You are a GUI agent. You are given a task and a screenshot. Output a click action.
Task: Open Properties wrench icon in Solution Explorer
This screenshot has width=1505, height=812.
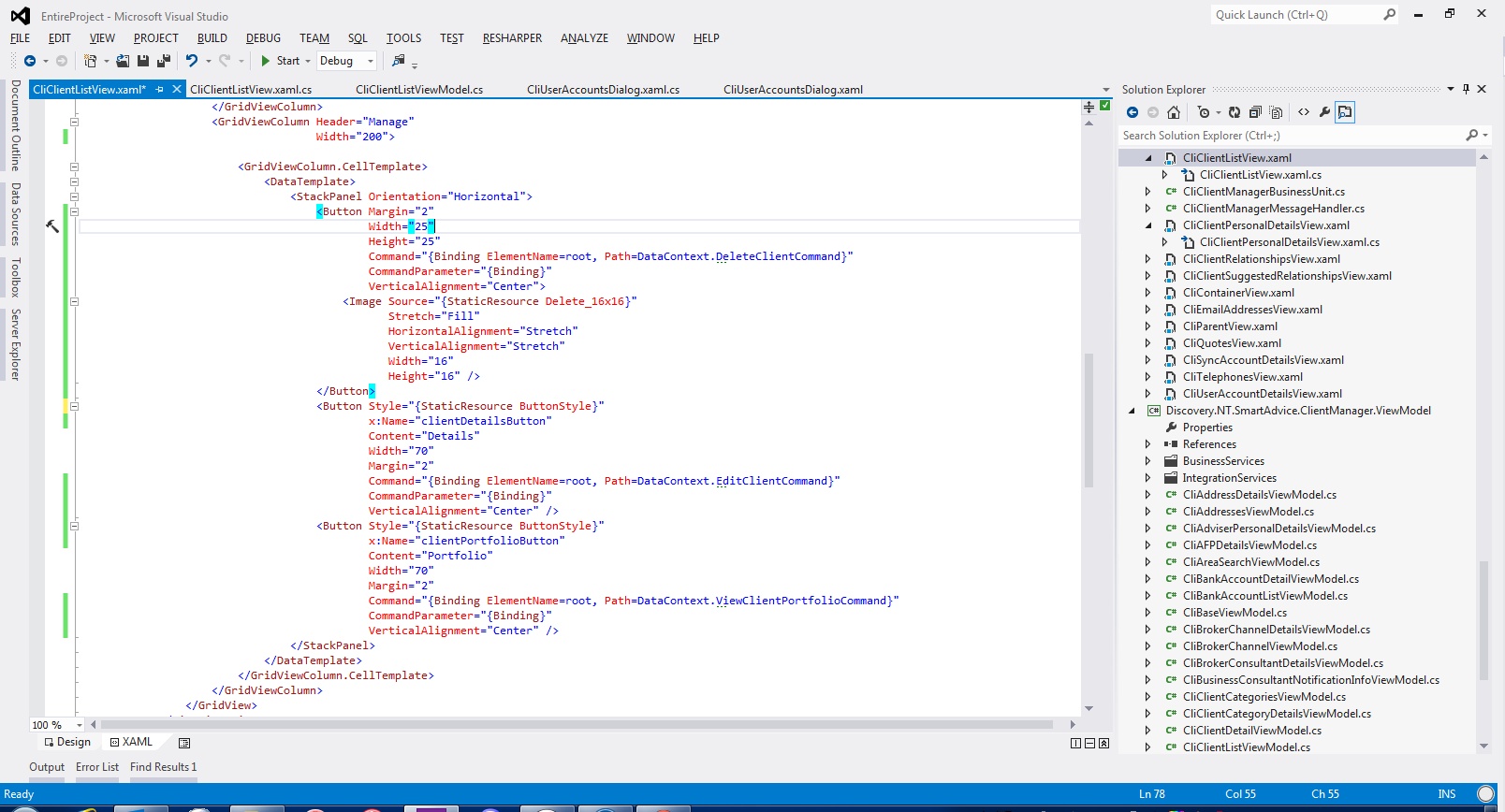click(1324, 112)
